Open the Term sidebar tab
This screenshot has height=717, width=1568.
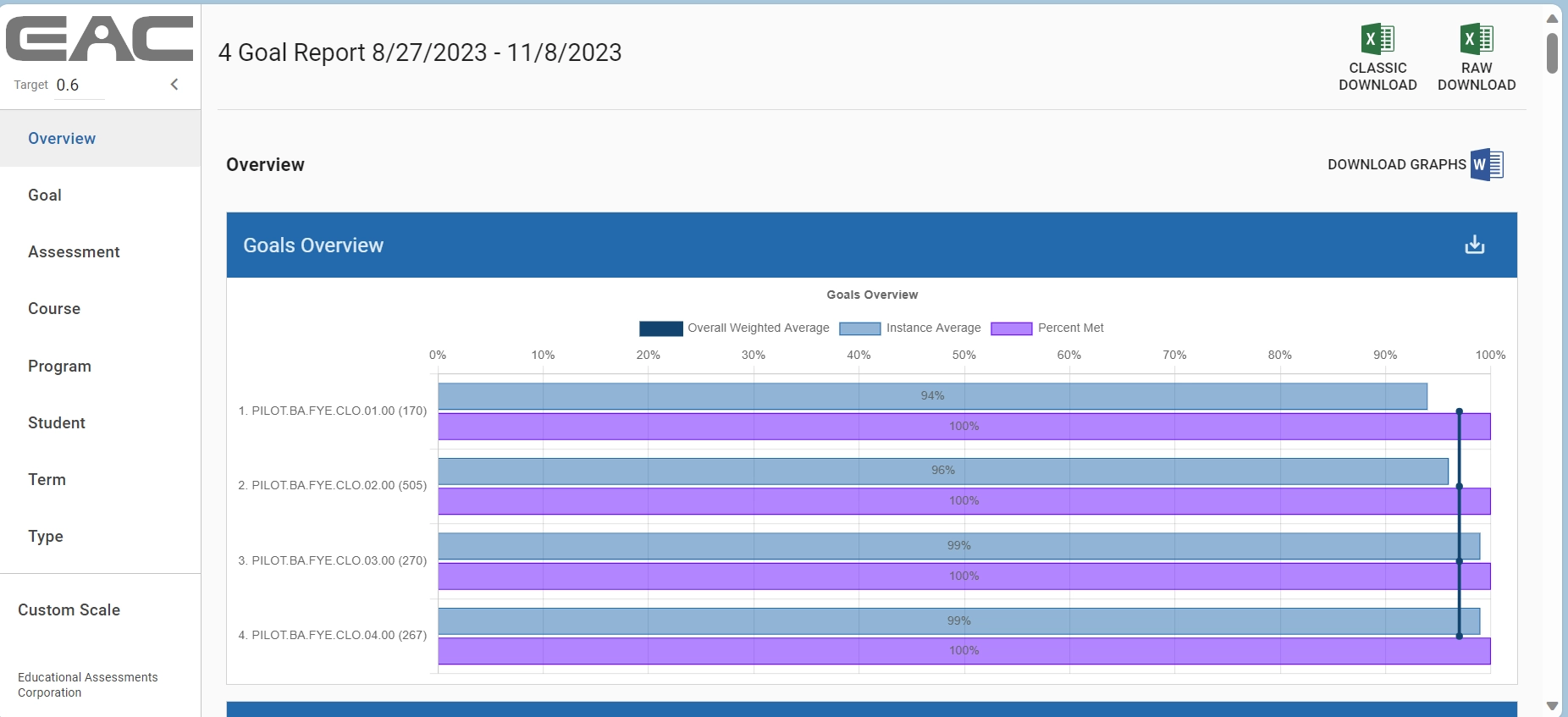pyautogui.click(x=100, y=479)
